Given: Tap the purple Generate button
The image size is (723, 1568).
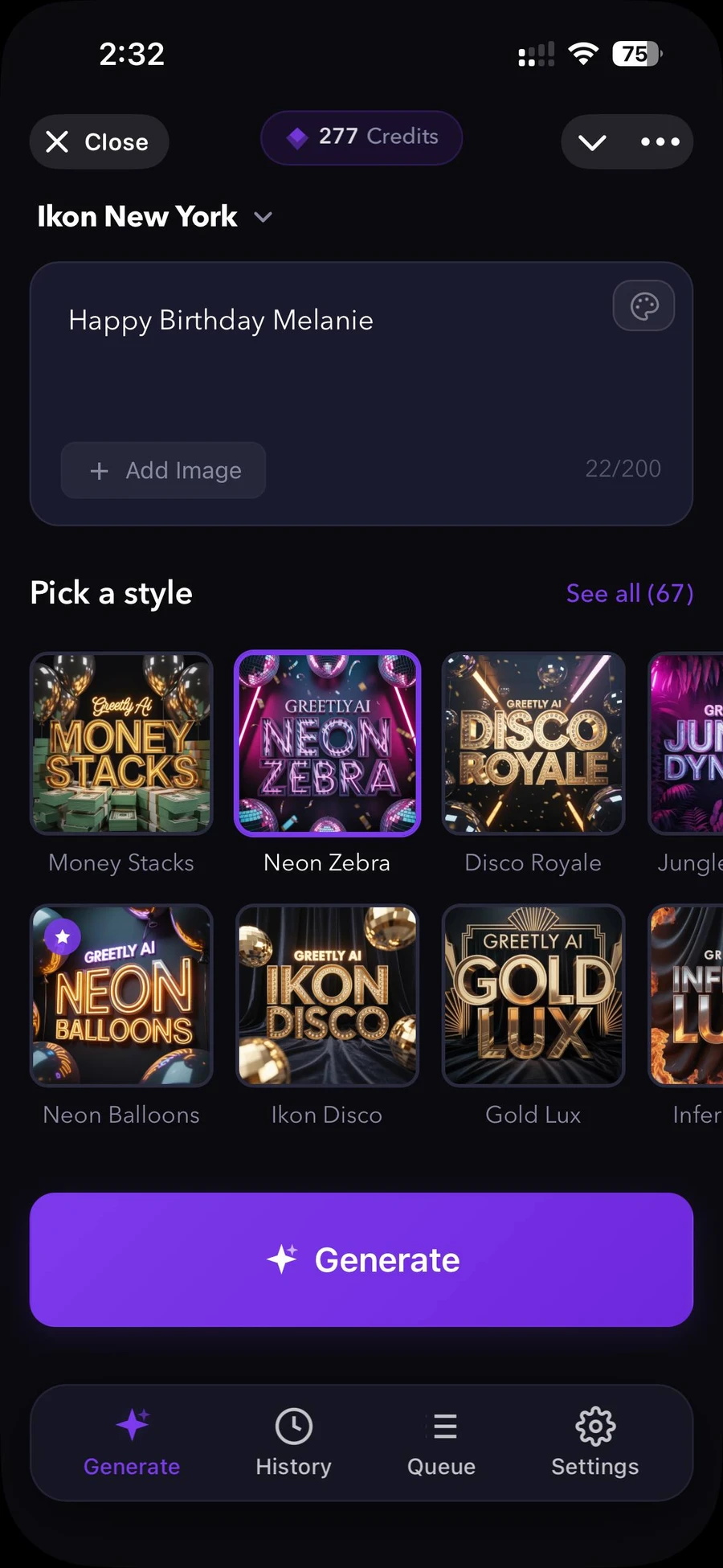Looking at the screenshot, I should pos(361,1259).
